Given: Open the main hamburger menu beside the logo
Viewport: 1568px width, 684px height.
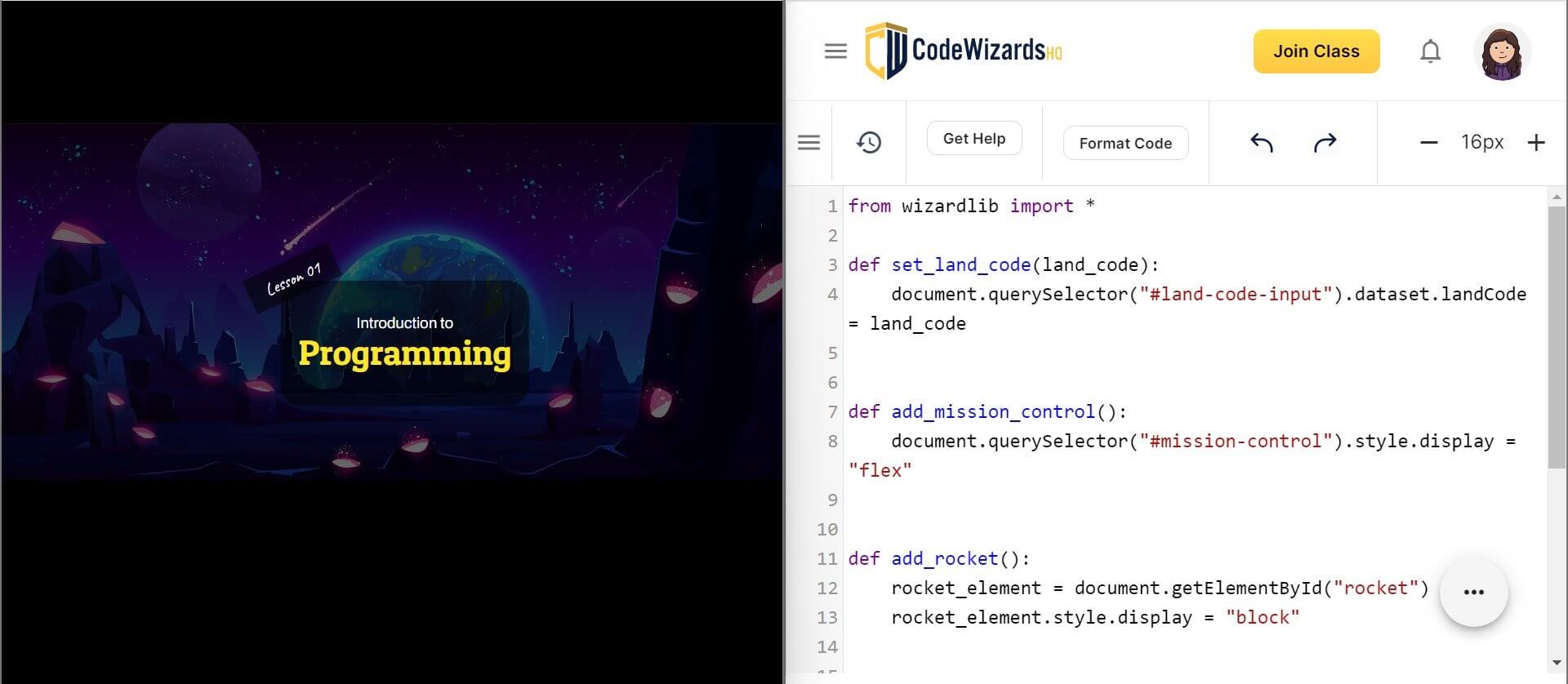Looking at the screenshot, I should coord(835,51).
